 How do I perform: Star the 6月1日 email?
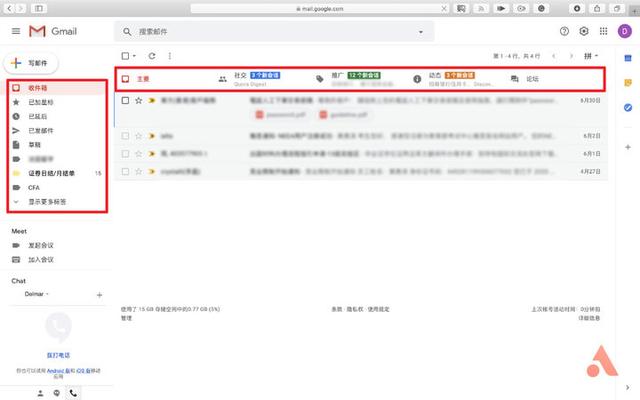tap(139, 154)
